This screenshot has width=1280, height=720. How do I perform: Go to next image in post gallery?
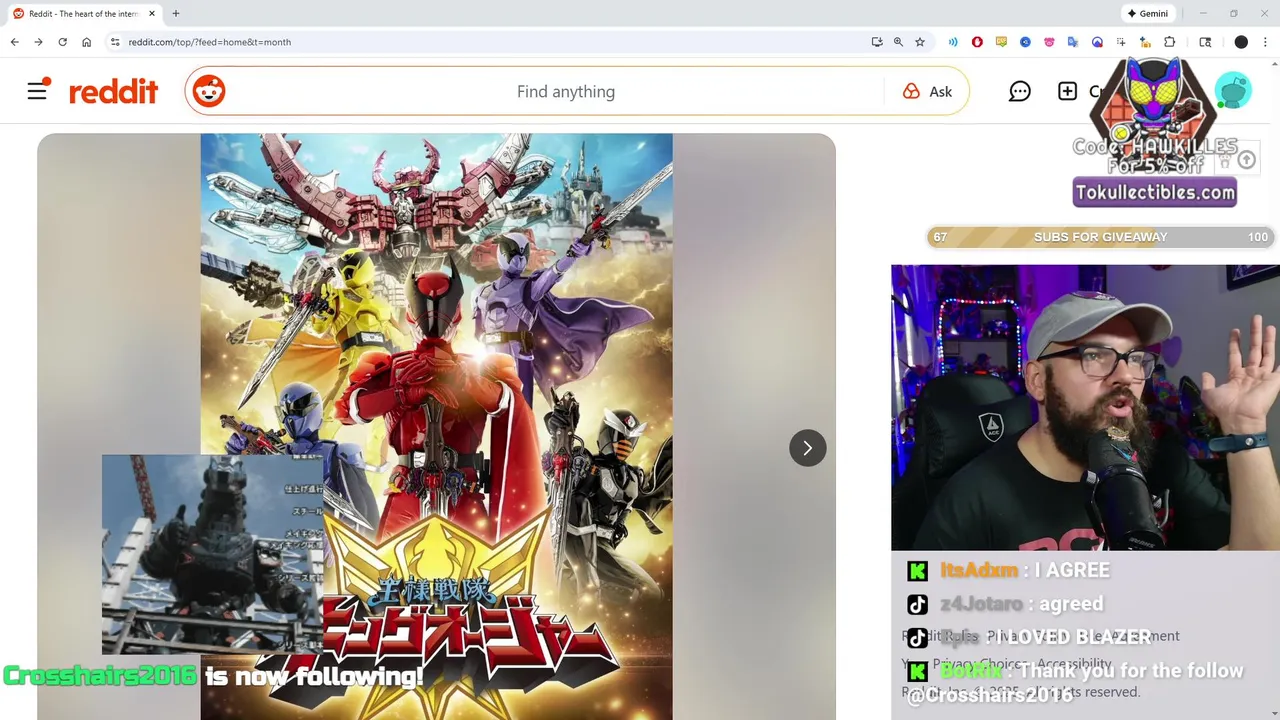coord(807,448)
